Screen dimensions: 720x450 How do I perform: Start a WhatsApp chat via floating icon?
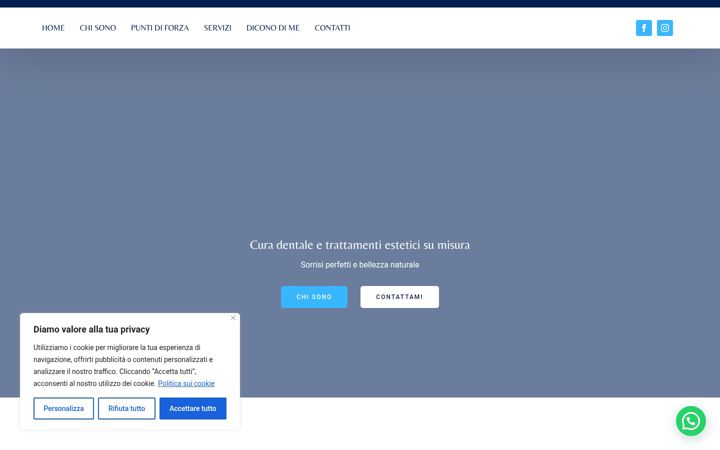click(x=691, y=421)
